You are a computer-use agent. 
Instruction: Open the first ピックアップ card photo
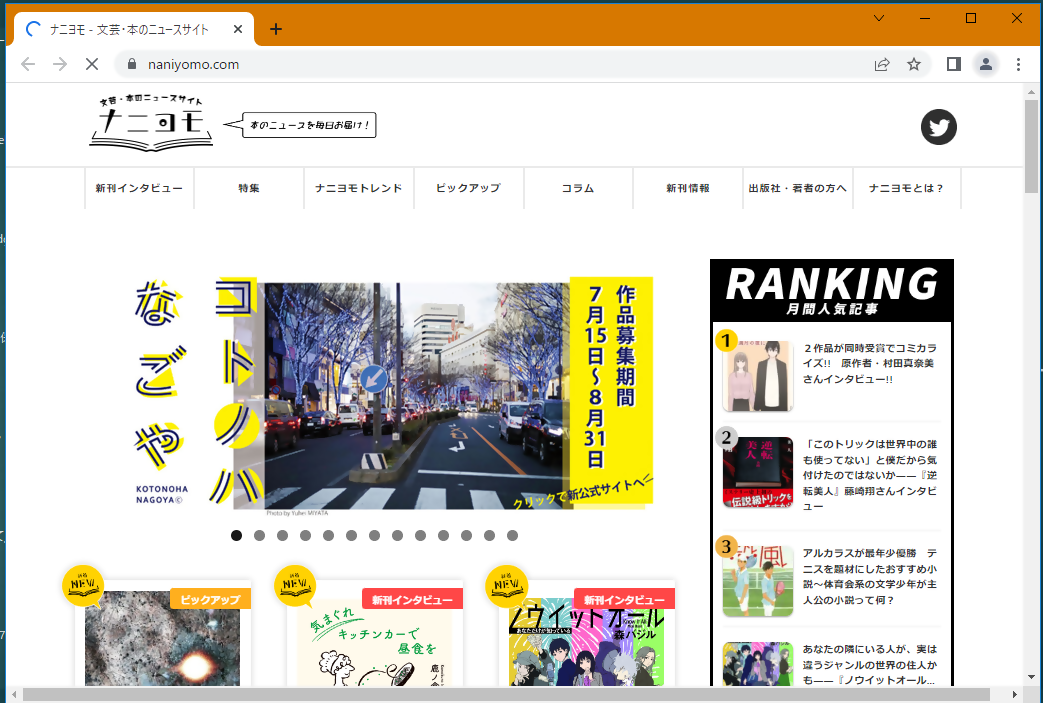pos(162,638)
